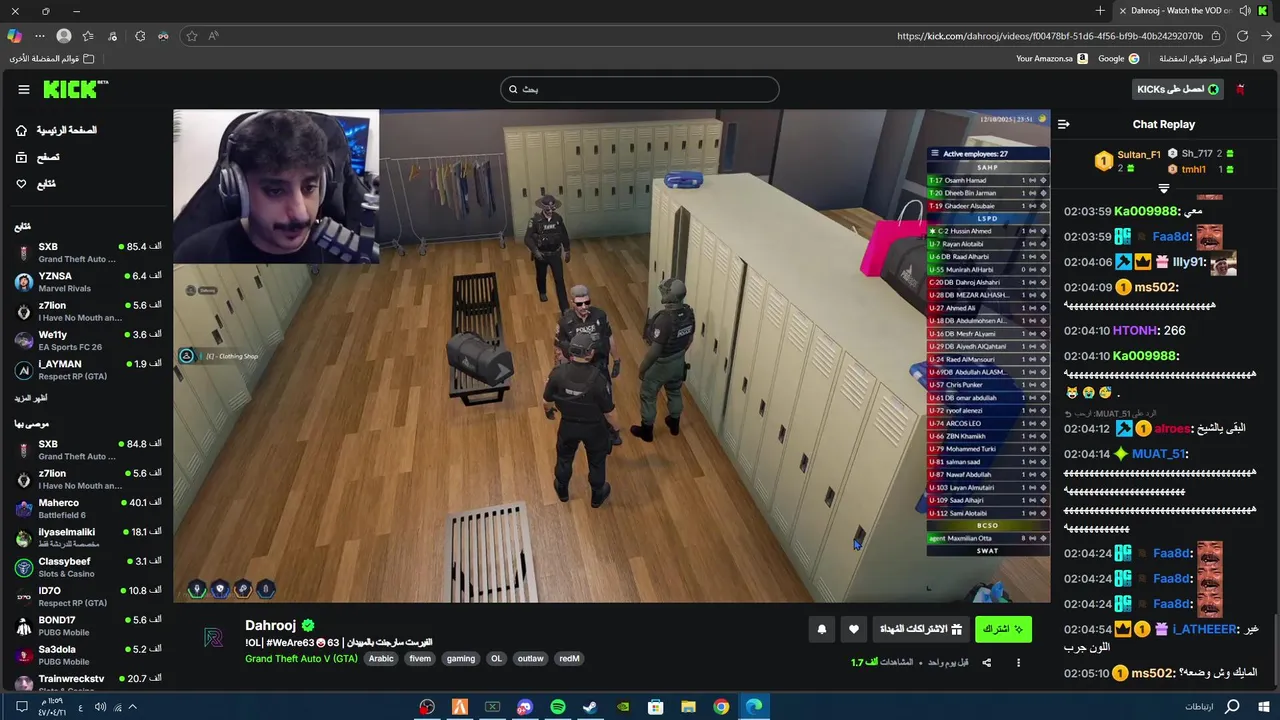Click username i_ATHEEER in chat
Viewport: 1280px width, 720px height.
1205,629
